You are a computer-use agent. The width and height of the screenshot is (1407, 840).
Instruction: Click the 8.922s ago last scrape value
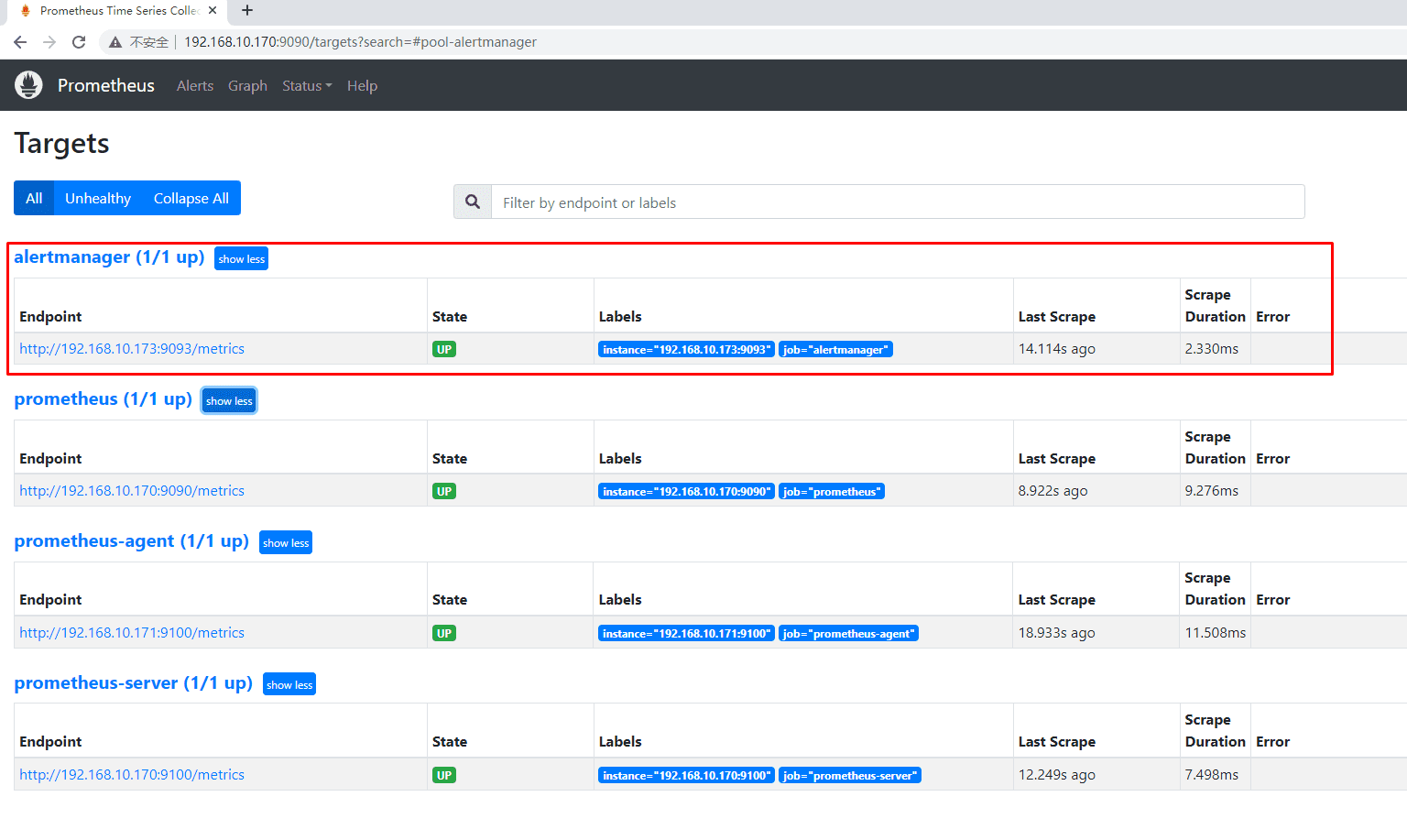[x=1053, y=491]
